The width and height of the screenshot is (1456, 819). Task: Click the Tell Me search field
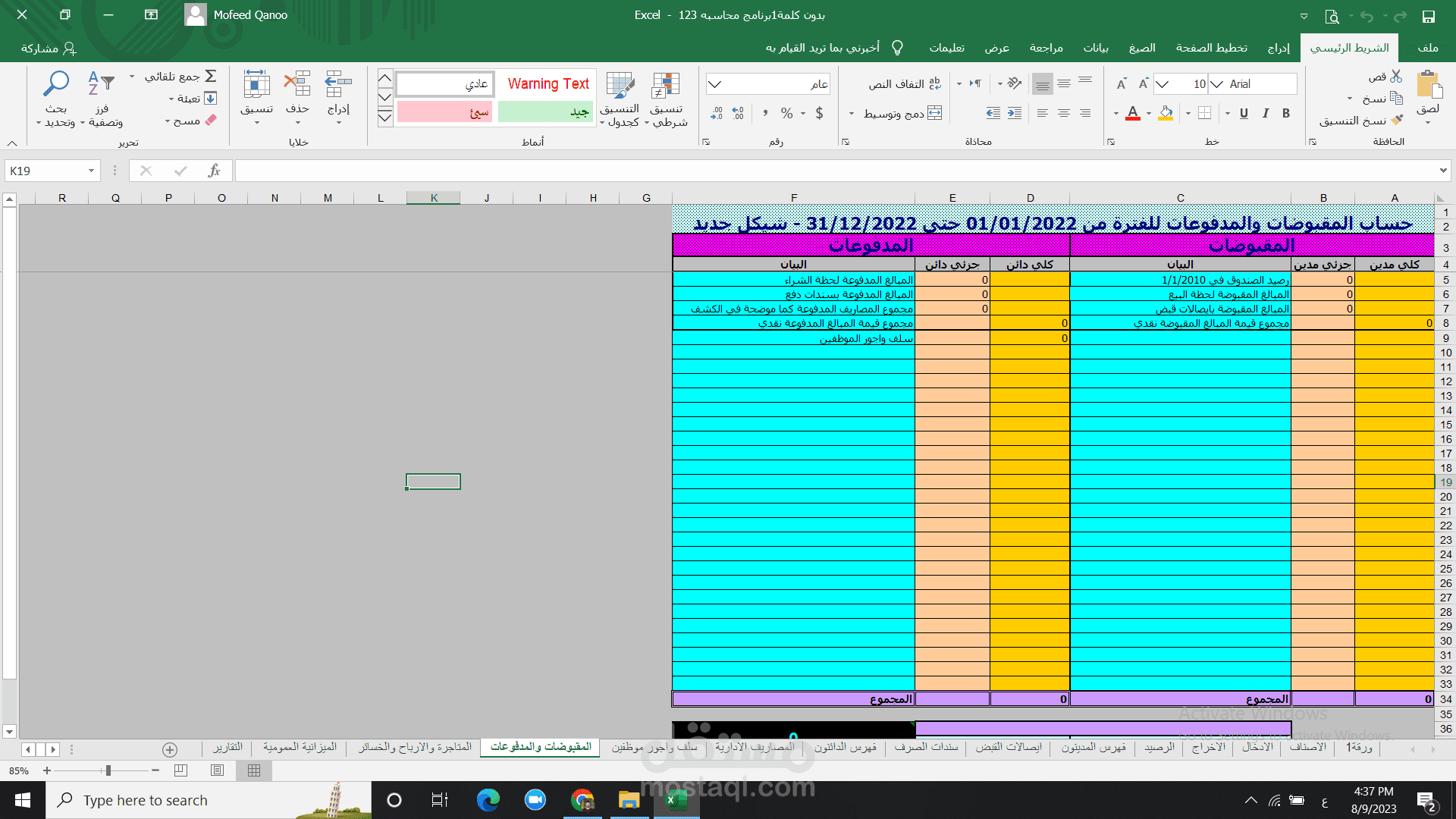(823, 48)
